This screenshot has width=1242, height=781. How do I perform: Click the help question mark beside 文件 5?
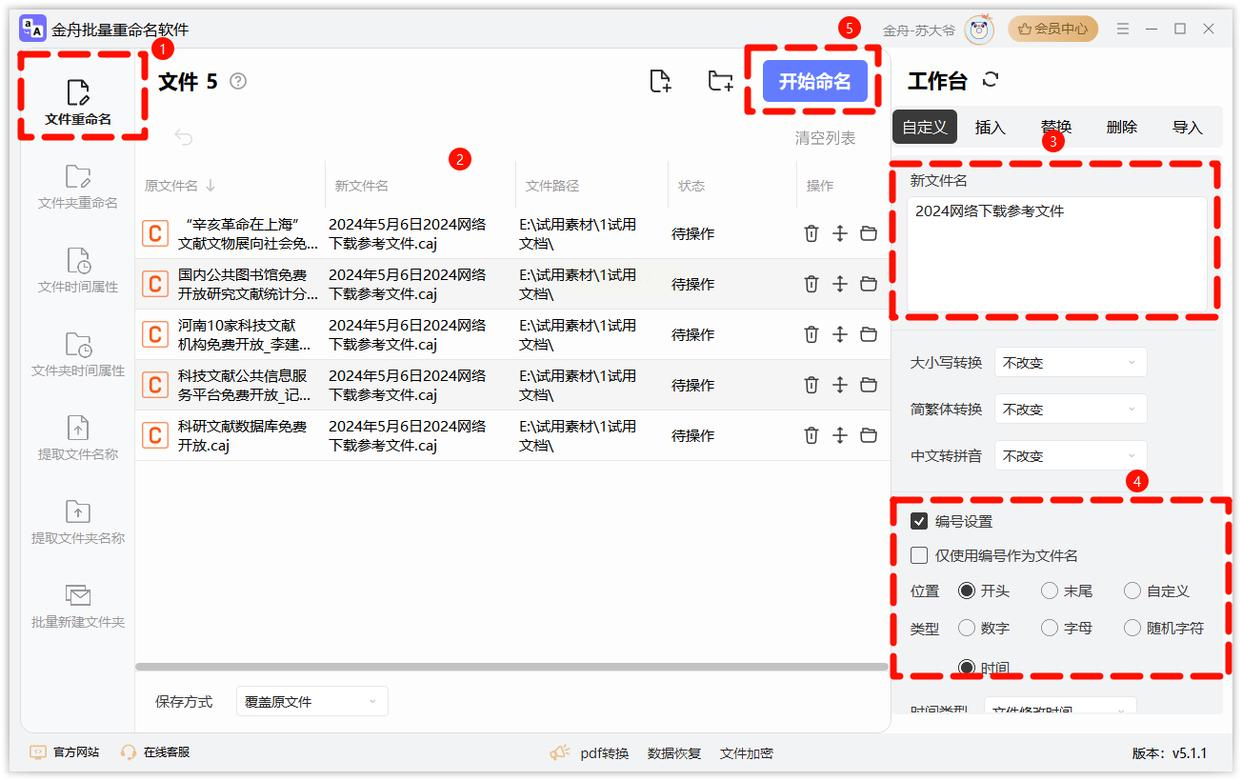(x=238, y=81)
